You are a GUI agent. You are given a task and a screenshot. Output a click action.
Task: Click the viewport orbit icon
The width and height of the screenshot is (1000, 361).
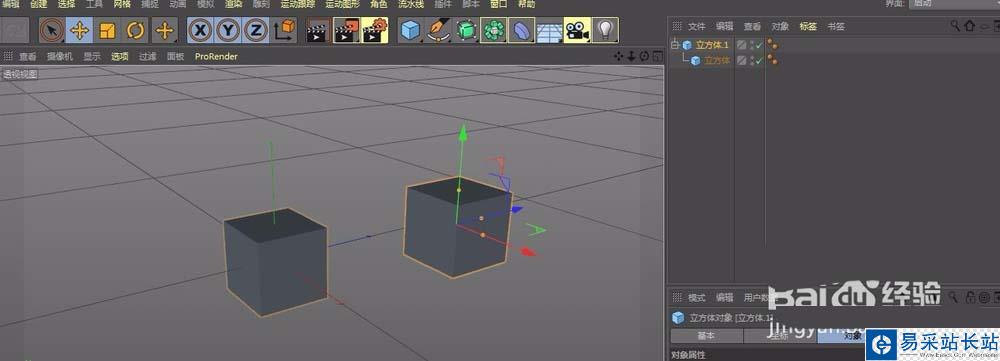(644, 56)
